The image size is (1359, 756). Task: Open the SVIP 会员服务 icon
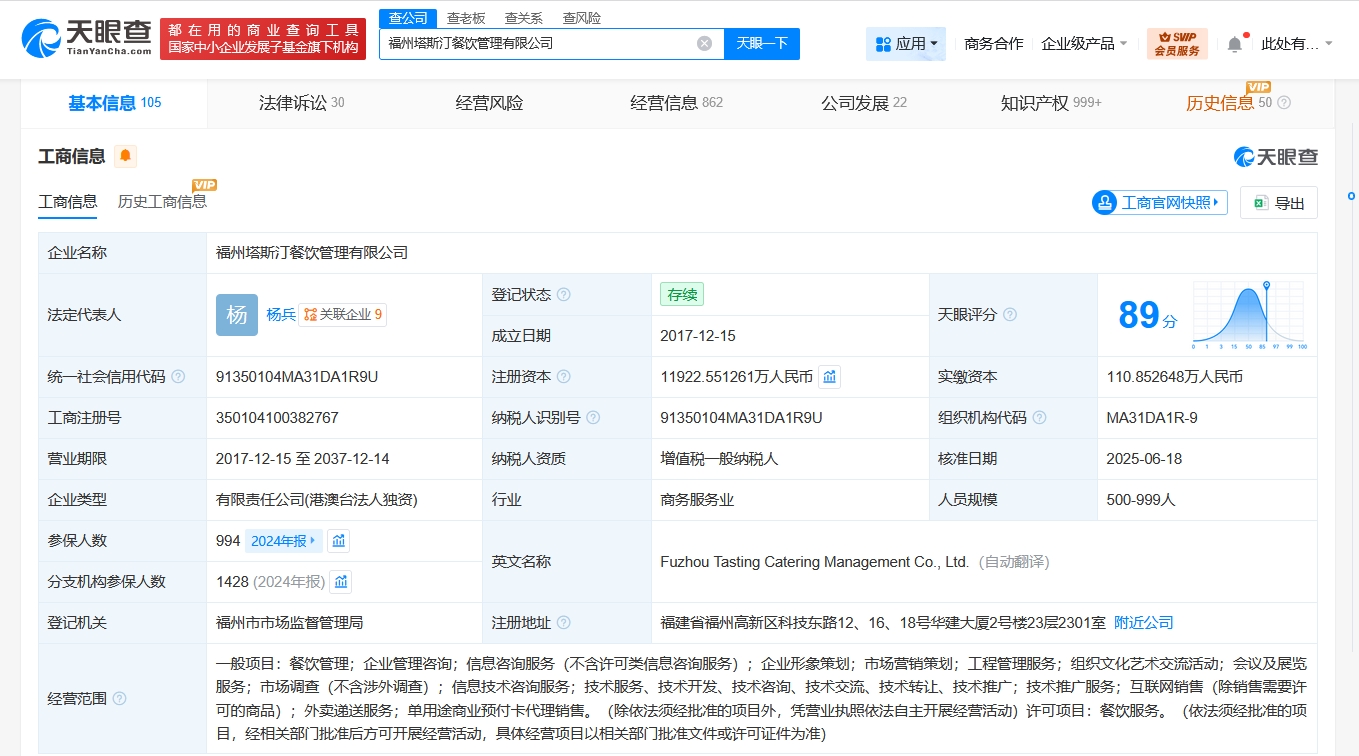click(1179, 43)
